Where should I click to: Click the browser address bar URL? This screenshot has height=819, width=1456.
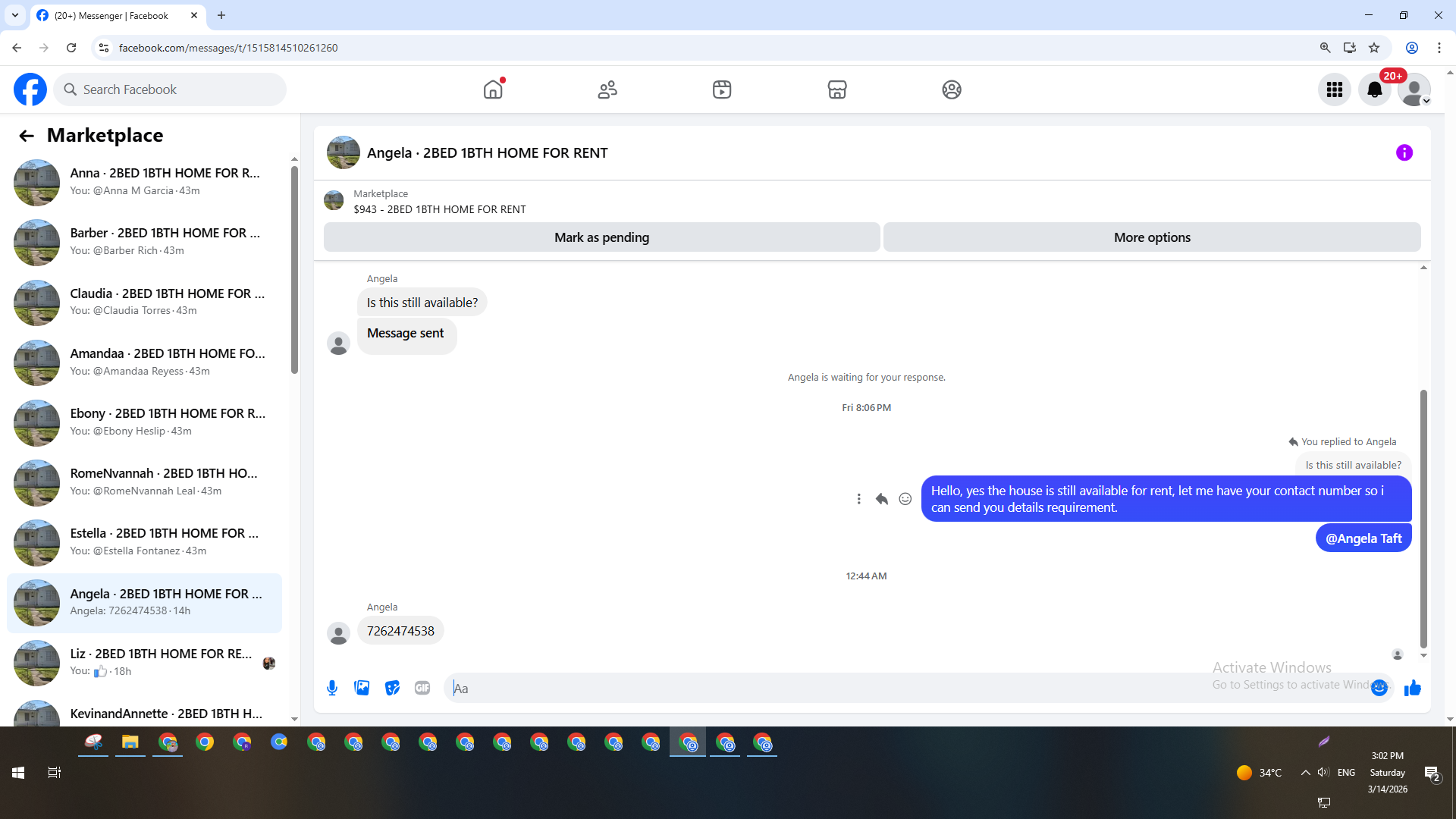(228, 48)
